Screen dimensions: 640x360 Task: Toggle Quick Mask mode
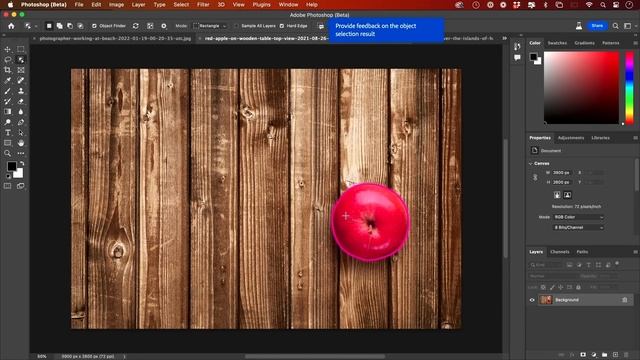click(x=7, y=186)
